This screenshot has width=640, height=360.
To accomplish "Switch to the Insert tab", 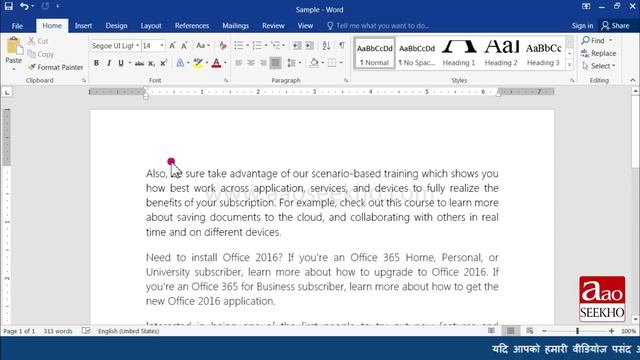I will tap(83, 26).
